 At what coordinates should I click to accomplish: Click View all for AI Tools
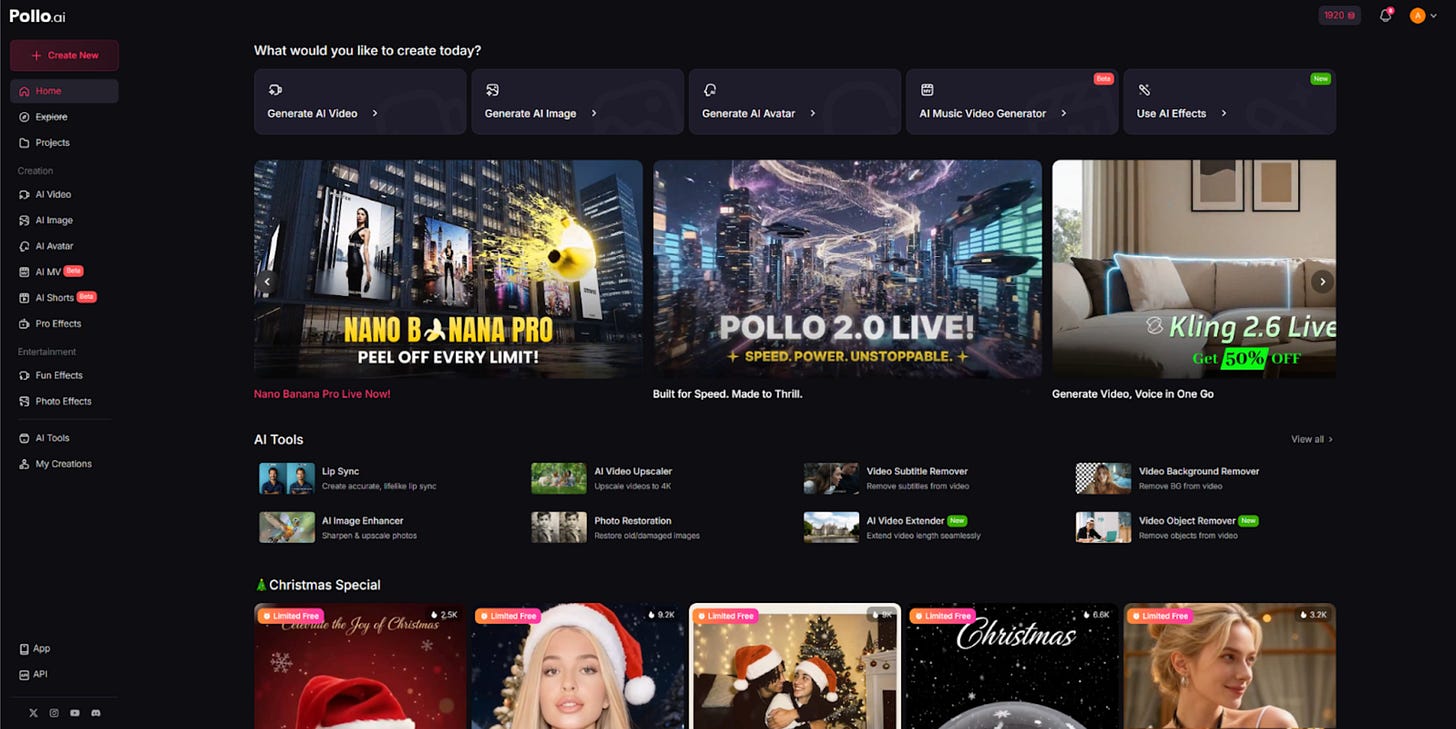coord(1311,439)
